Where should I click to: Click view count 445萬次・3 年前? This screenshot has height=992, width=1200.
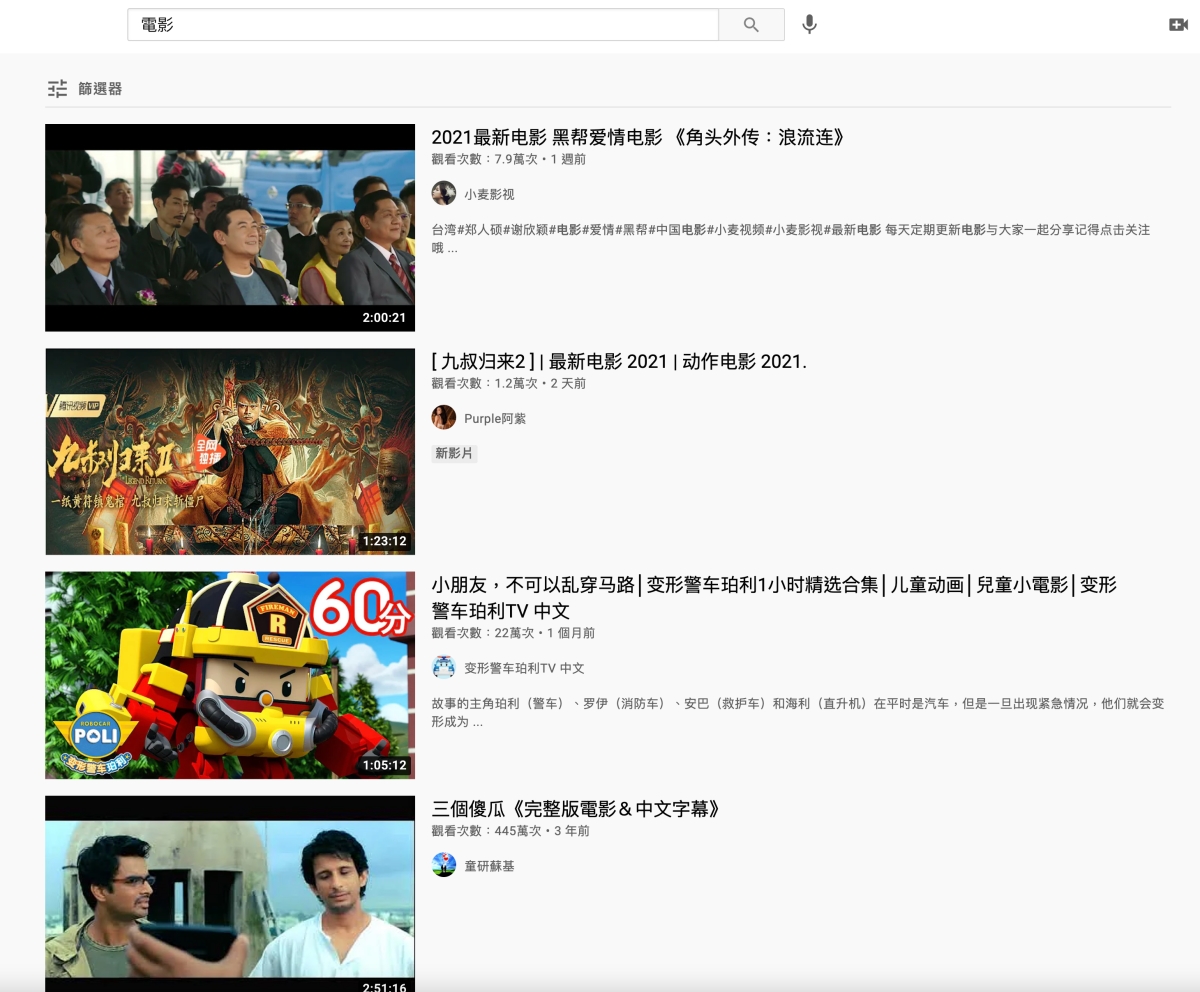coord(511,831)
